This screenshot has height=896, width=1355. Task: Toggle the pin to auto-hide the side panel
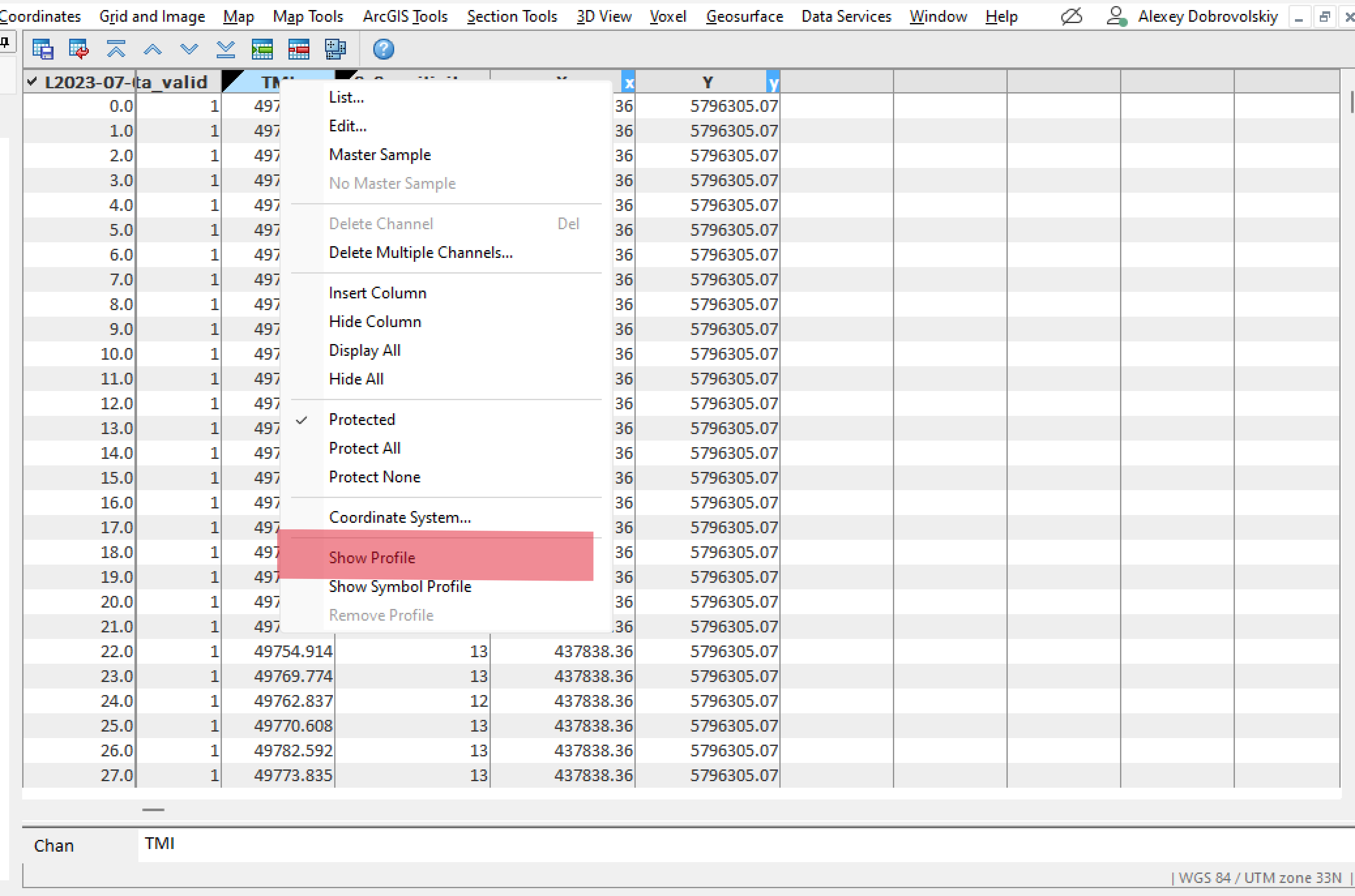[5, 41]
